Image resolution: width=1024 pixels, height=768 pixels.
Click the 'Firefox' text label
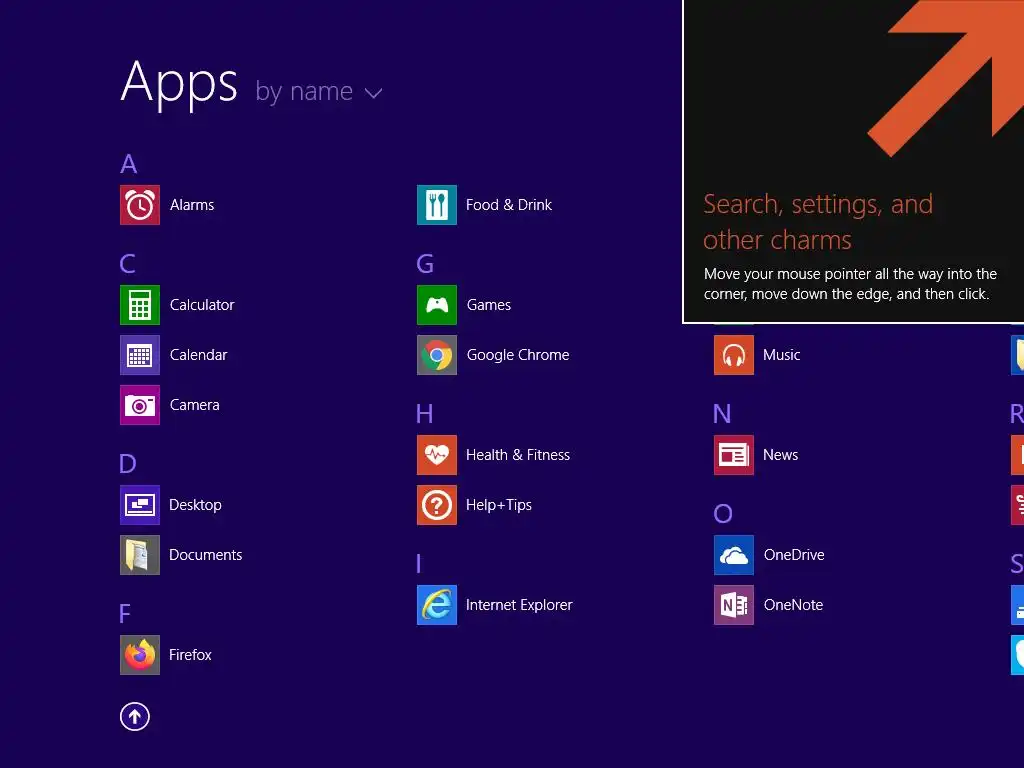(190, 655)
